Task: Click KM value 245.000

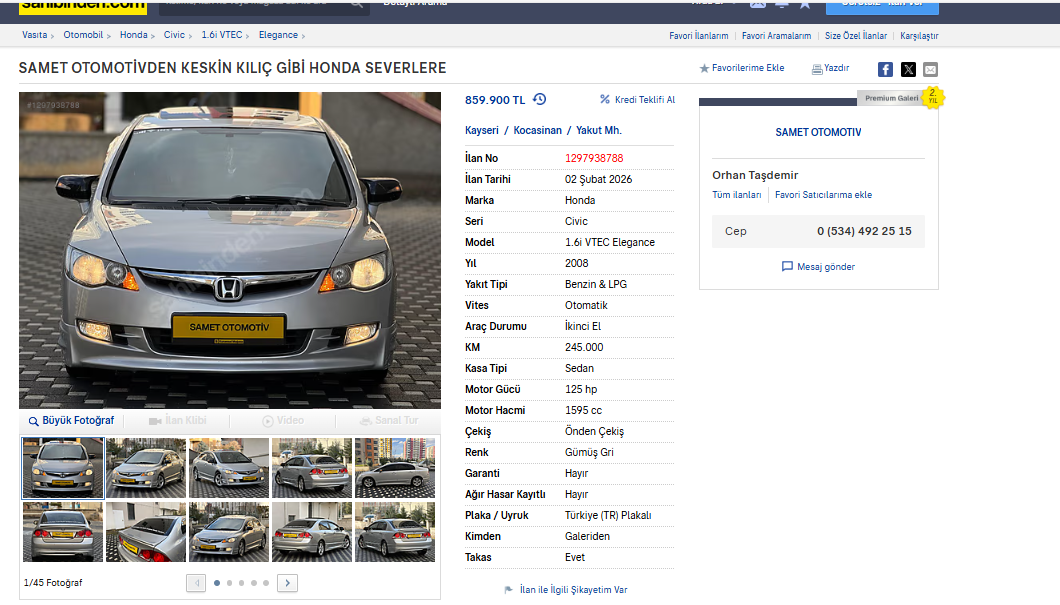Action: (584, 347)
